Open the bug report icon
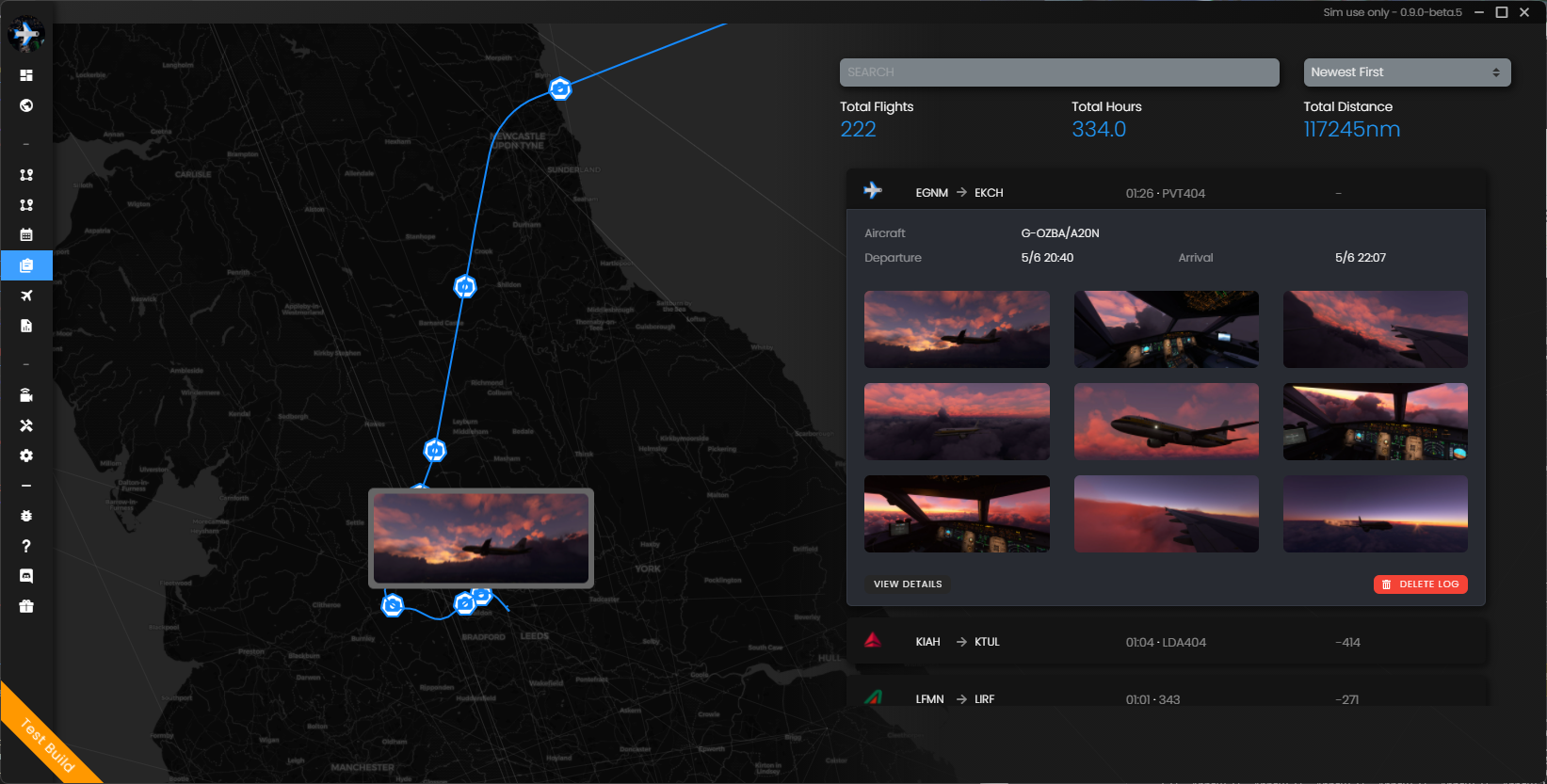Viewport: 1547px width, 784px height. coord(26,516)
